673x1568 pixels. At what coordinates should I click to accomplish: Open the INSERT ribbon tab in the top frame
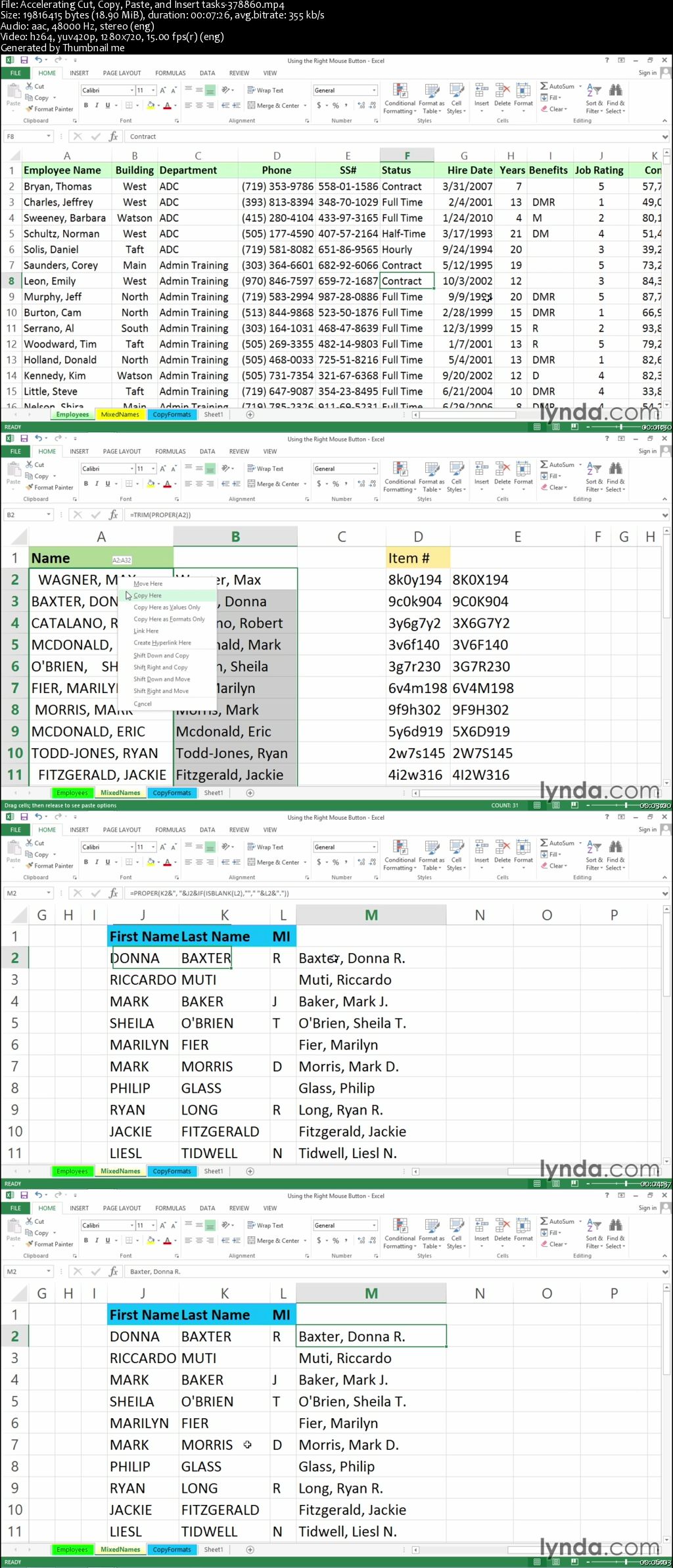pyautogui.click(x=79, y=73)
